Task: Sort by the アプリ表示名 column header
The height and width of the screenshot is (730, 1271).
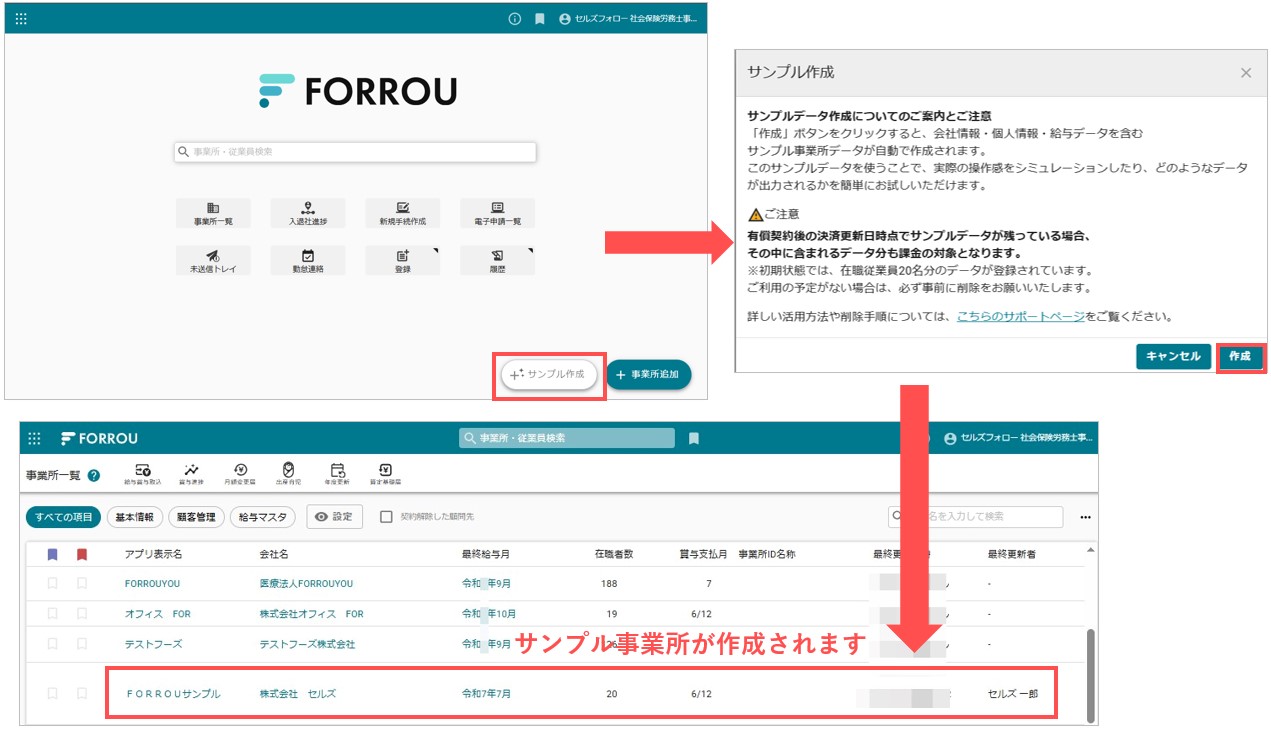Action: pos(153,554)
